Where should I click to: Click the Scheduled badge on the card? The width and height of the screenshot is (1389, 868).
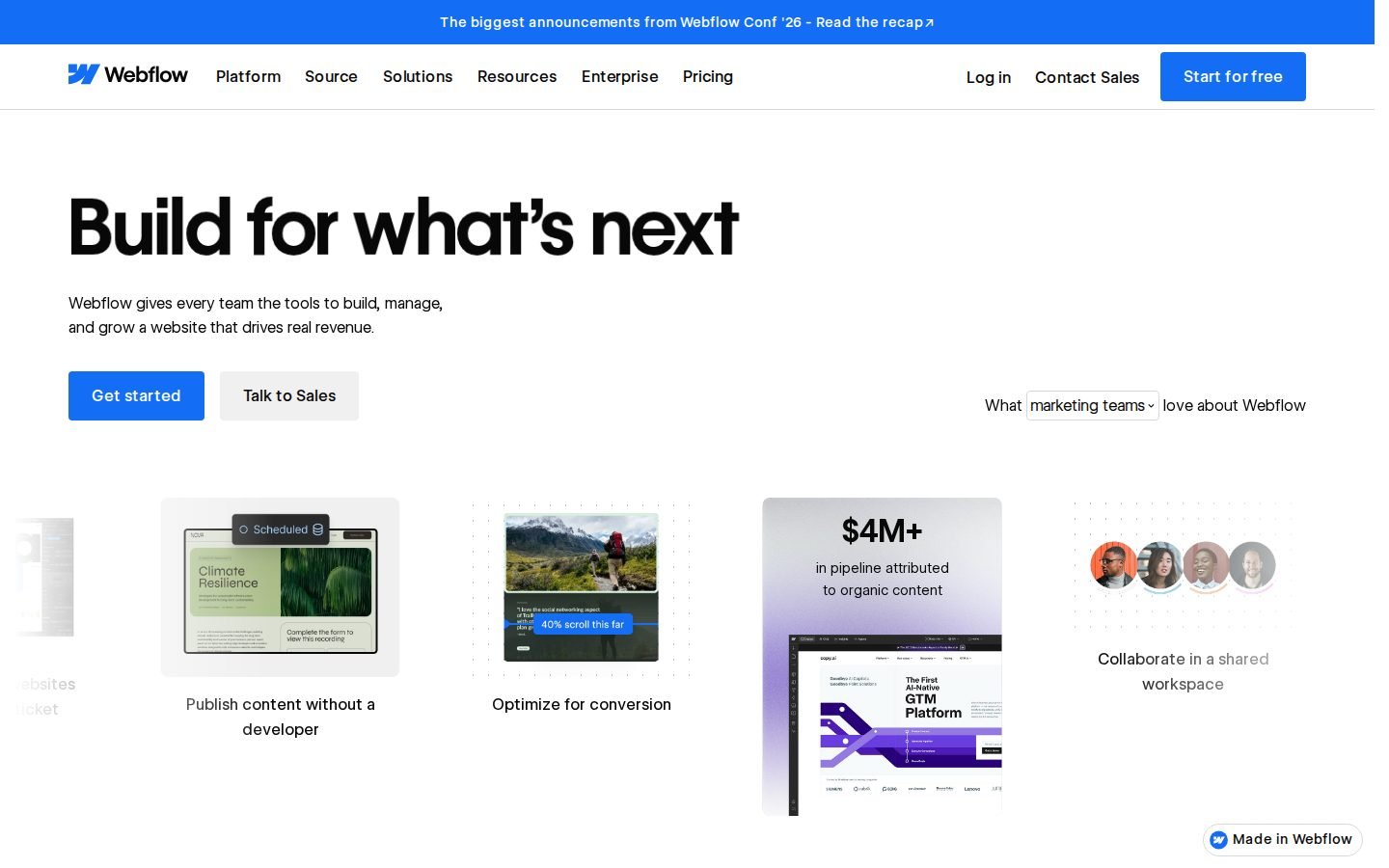coord(281,529)
